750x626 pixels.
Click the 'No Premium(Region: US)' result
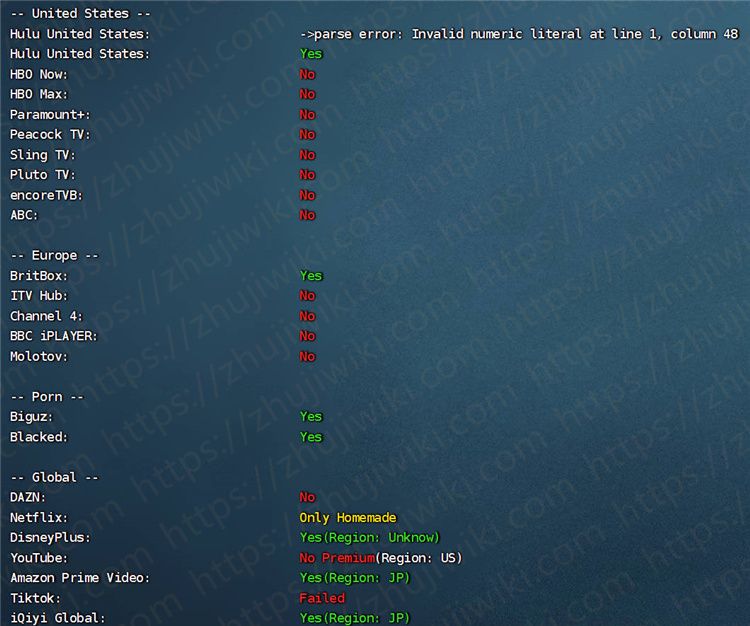click(x=381, y=558)
